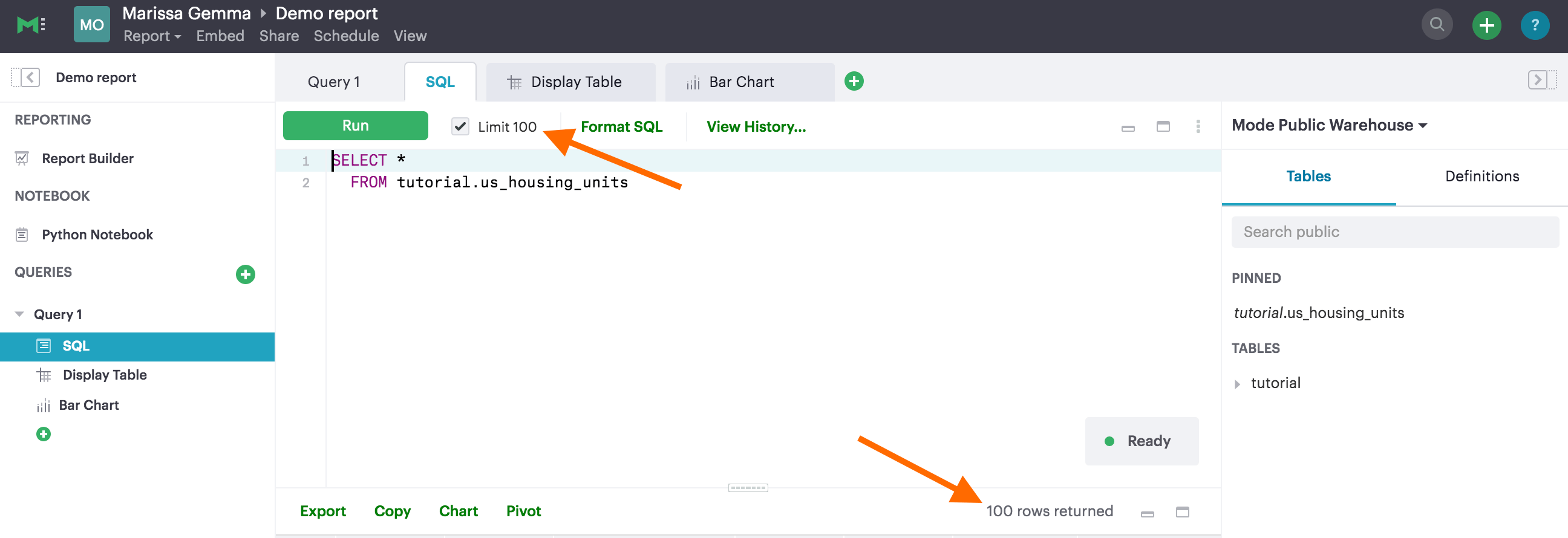Open Report Builder in sidebar

pyautogui.click(x=88, y=158)
